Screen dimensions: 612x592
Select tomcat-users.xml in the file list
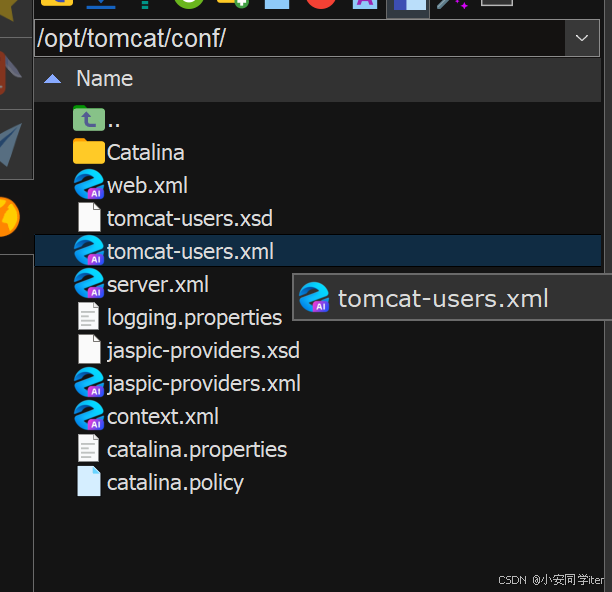[190, 252]
